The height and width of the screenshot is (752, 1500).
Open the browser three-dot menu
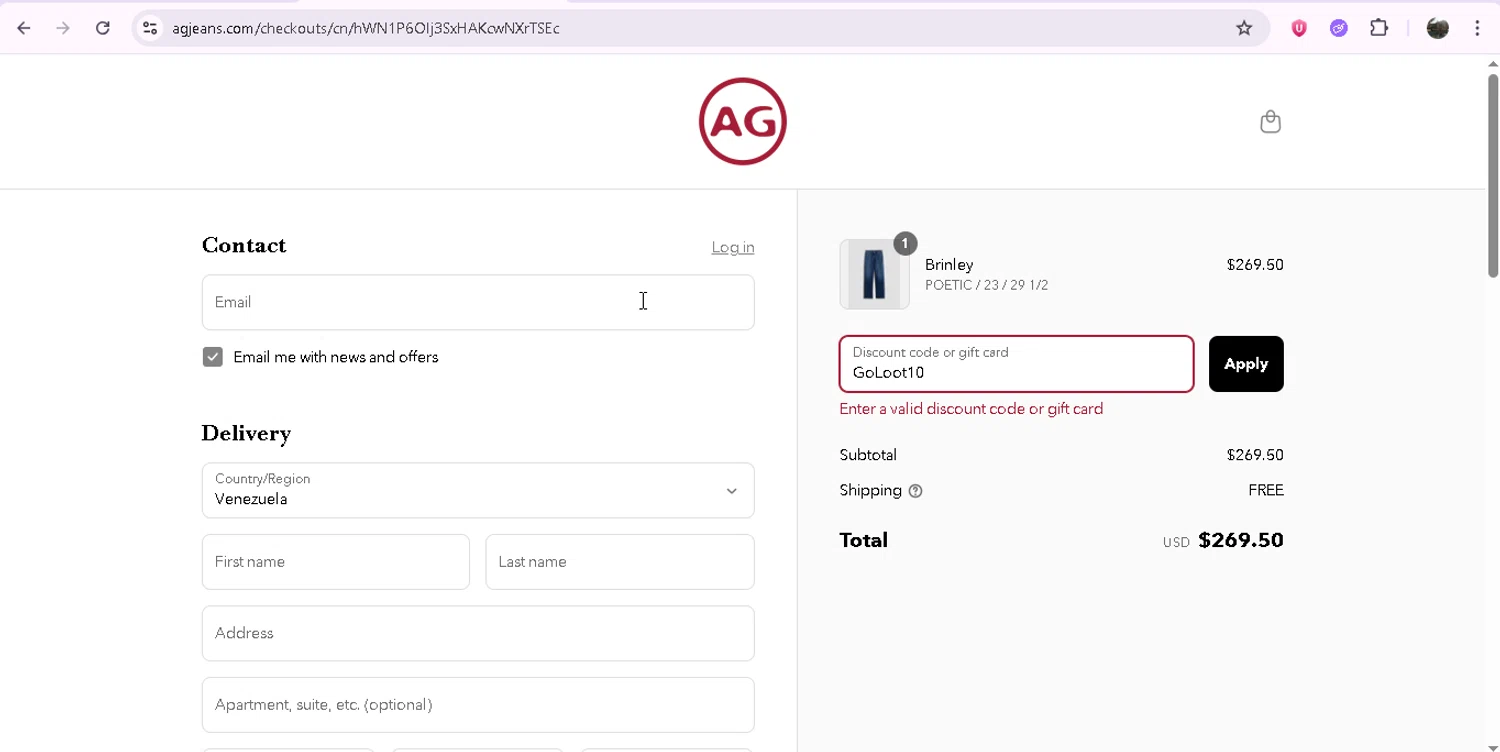click(1477, 28)
